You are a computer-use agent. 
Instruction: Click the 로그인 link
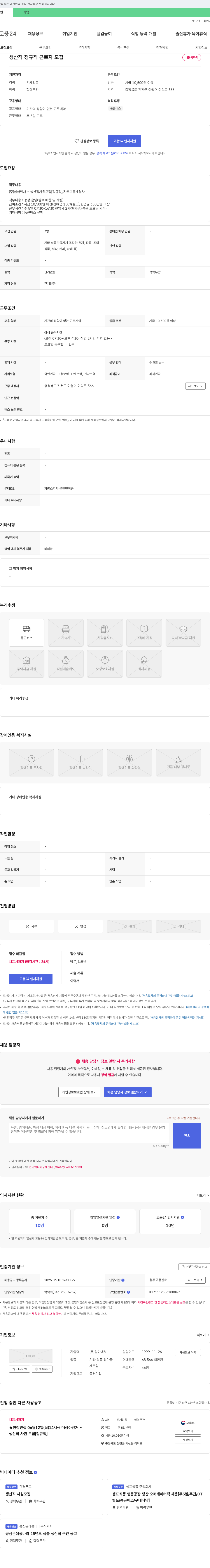tap(196, 21)
